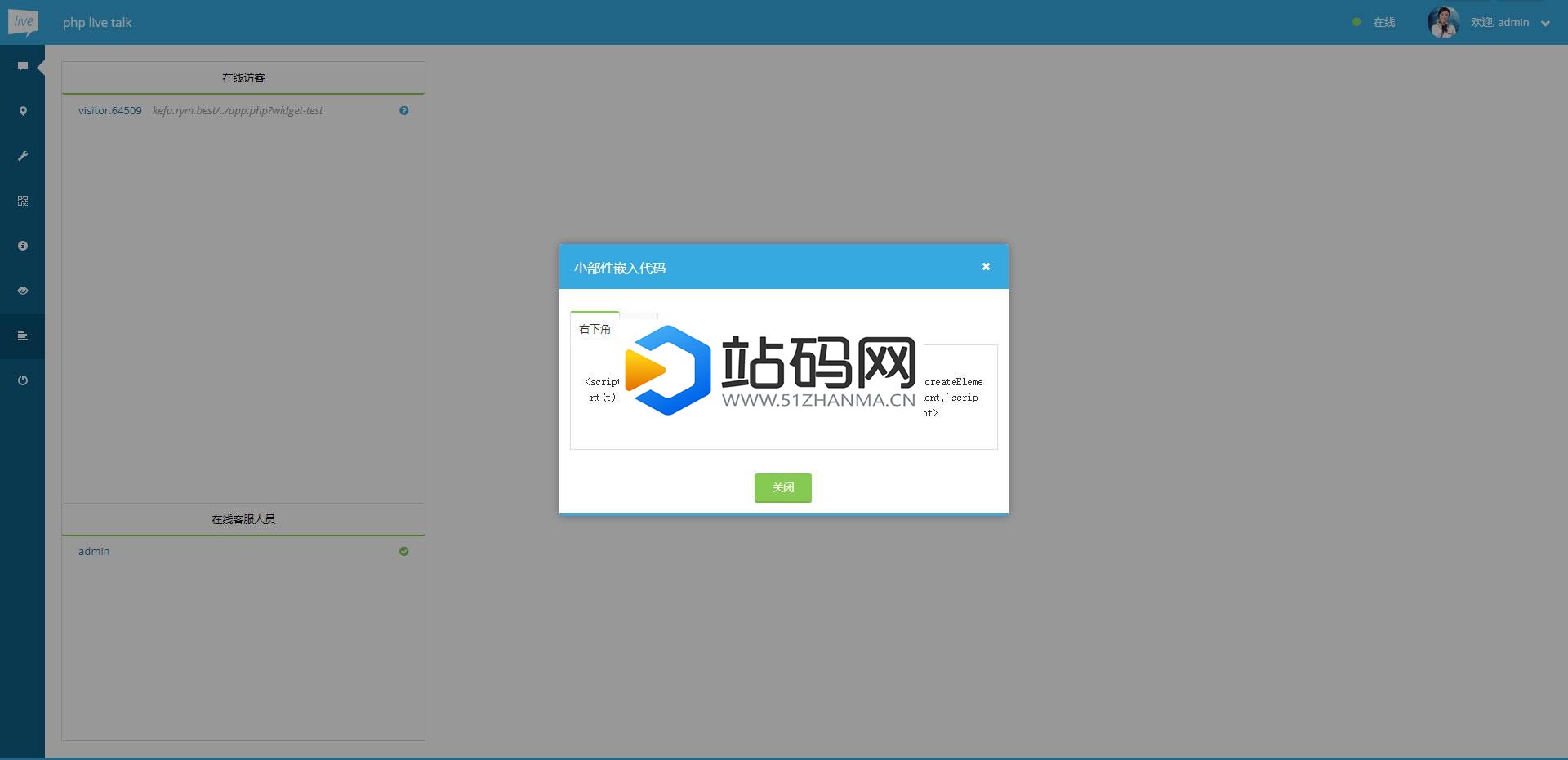Open the map pin sidebar icon
Viewport: 1568px width, 760px height.
[23, 111]
